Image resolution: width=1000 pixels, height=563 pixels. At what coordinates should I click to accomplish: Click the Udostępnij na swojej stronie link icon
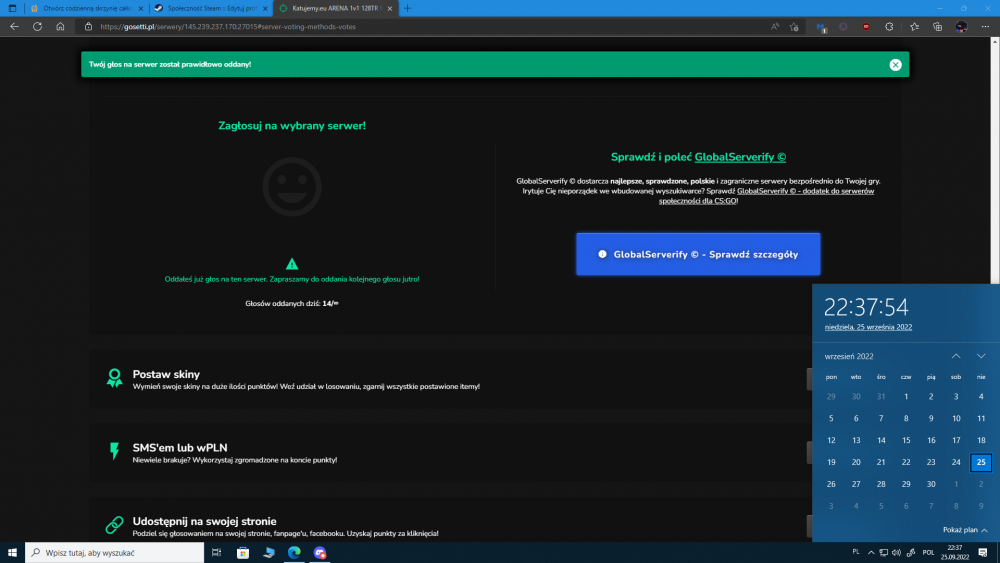[x=114, y=525]
